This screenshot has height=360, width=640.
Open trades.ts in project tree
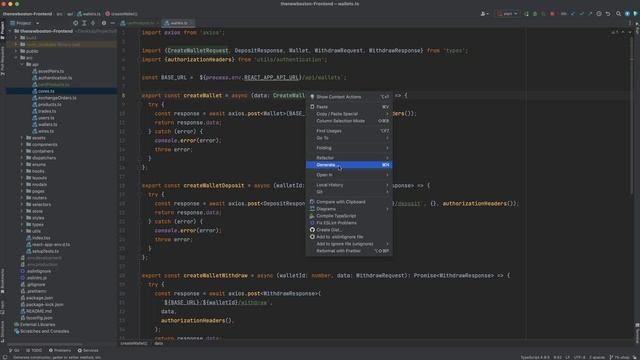[44, 111]
